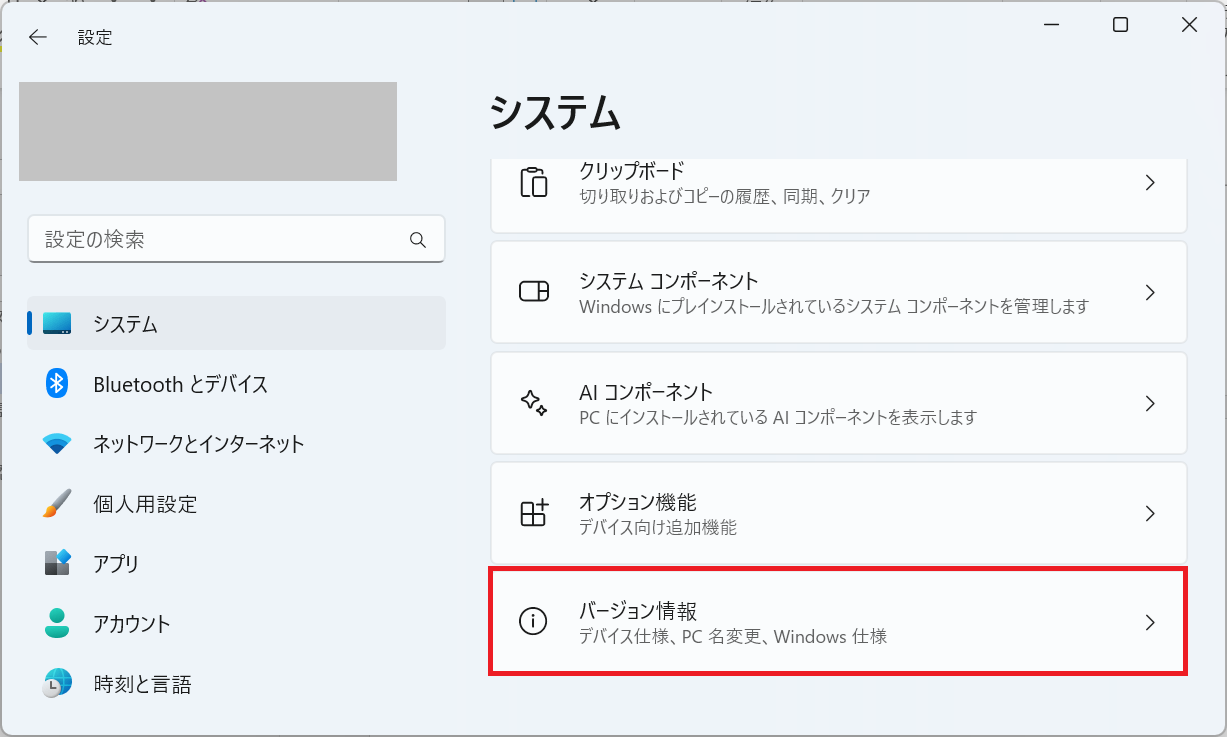1227x737 pixels.
Task: Click text 切り取りおよびコピーの履歴、同期、クリア
Action: click(x=725, y=196)
